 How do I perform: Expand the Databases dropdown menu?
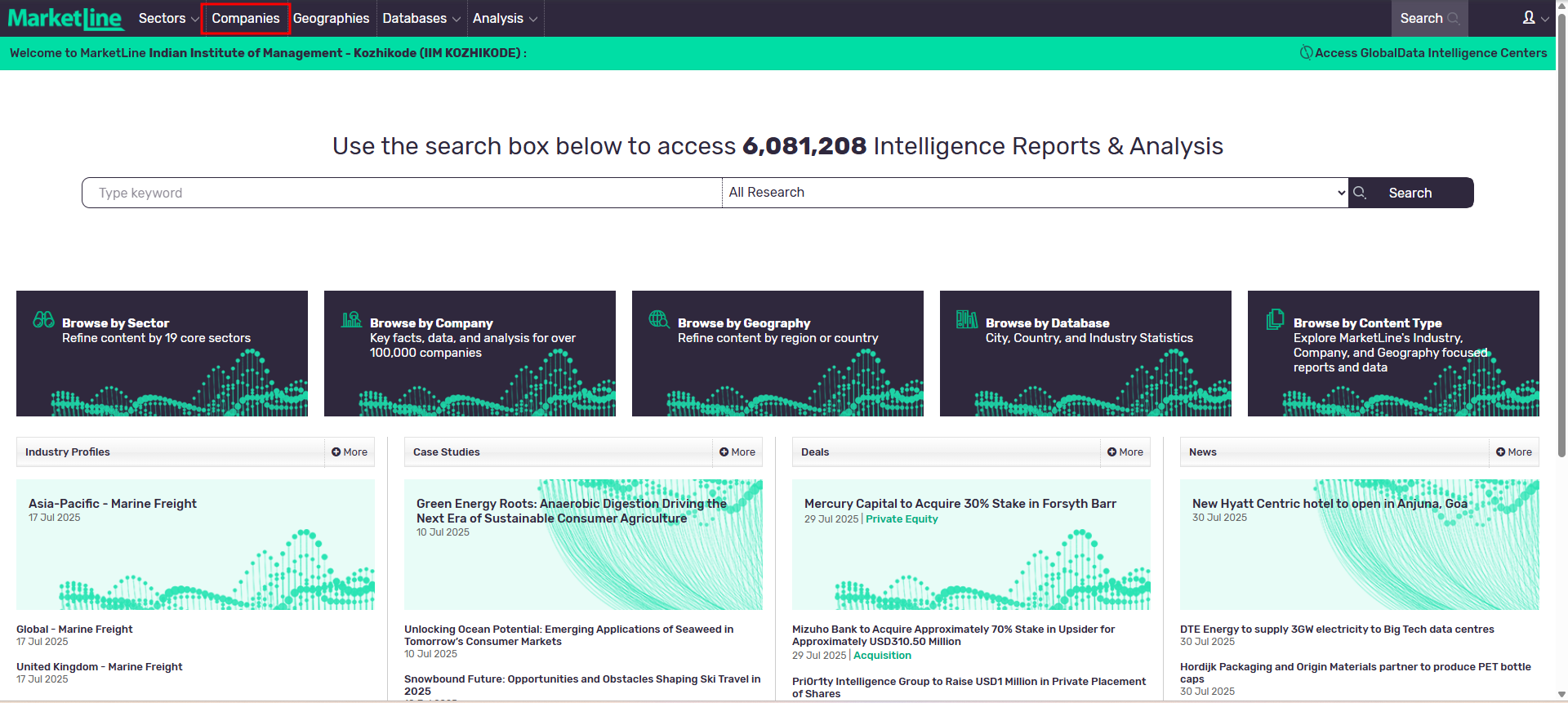pos(421,18)
